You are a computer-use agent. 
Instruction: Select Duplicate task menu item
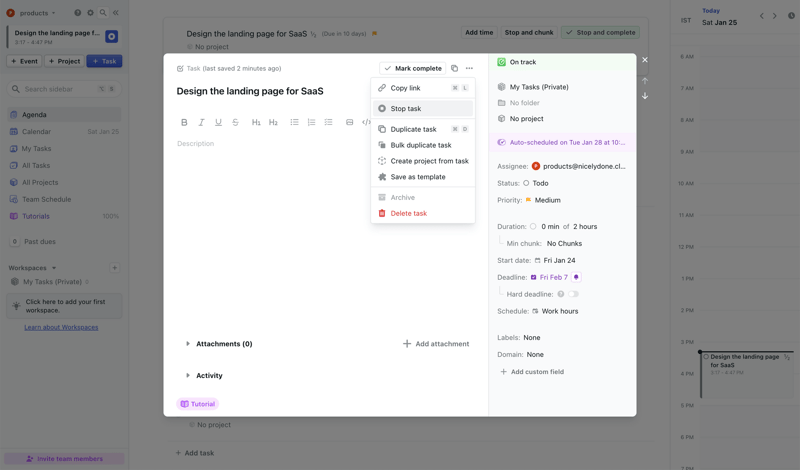coord(423,130)
